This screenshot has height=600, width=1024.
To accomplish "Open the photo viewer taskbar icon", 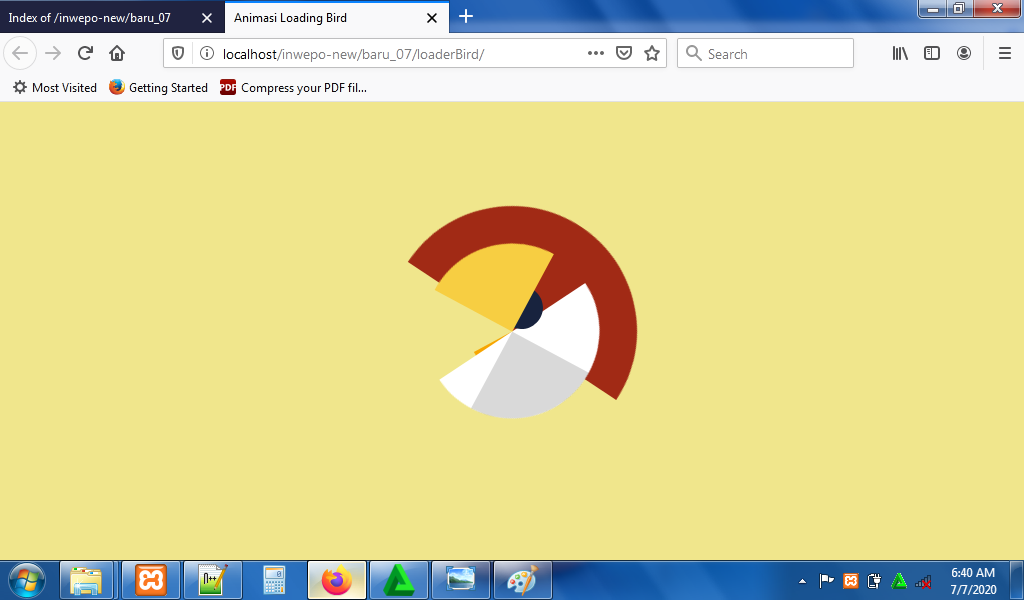I will coord(461,580).
